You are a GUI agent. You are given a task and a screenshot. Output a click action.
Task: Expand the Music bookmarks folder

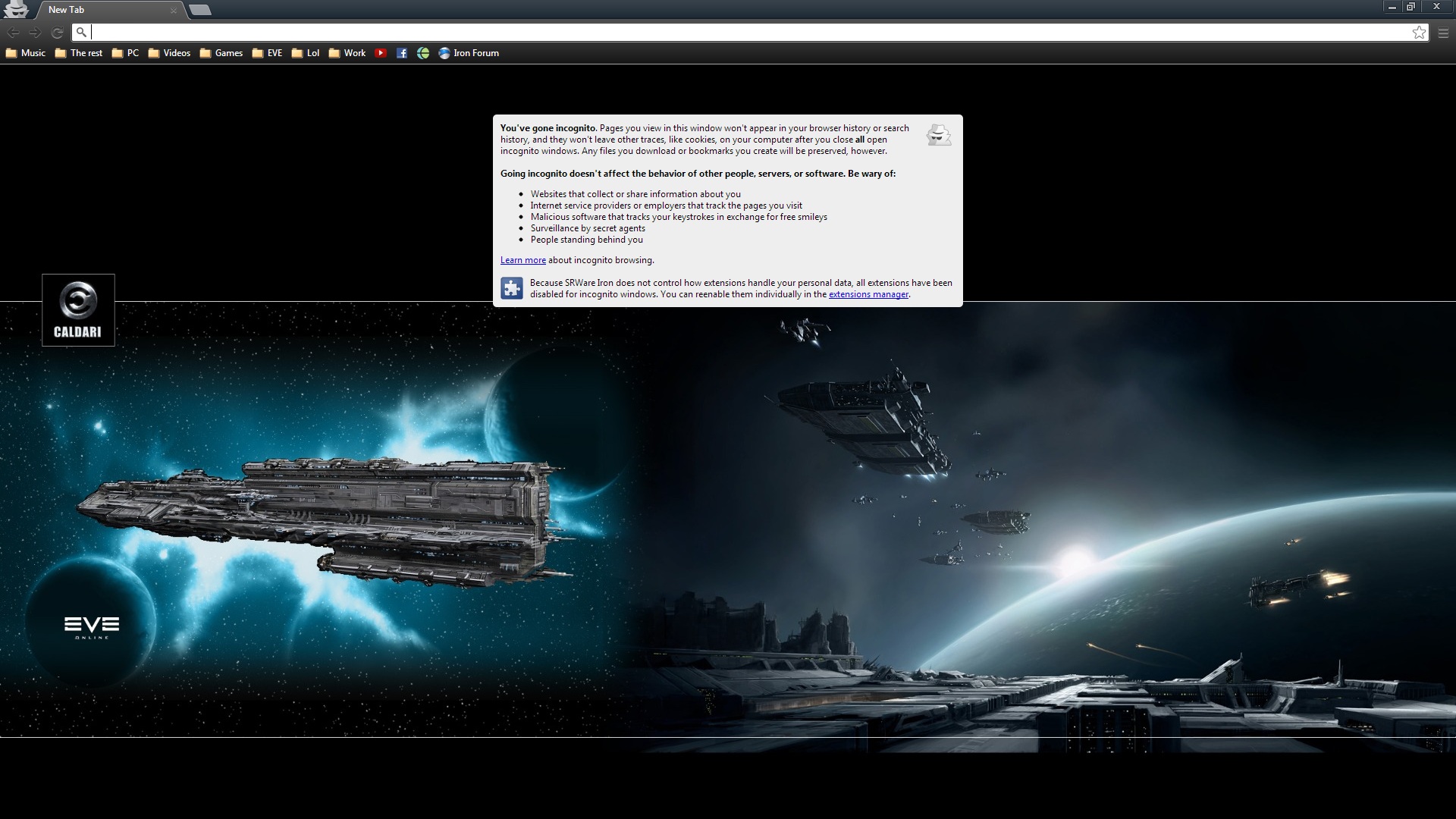26,53
